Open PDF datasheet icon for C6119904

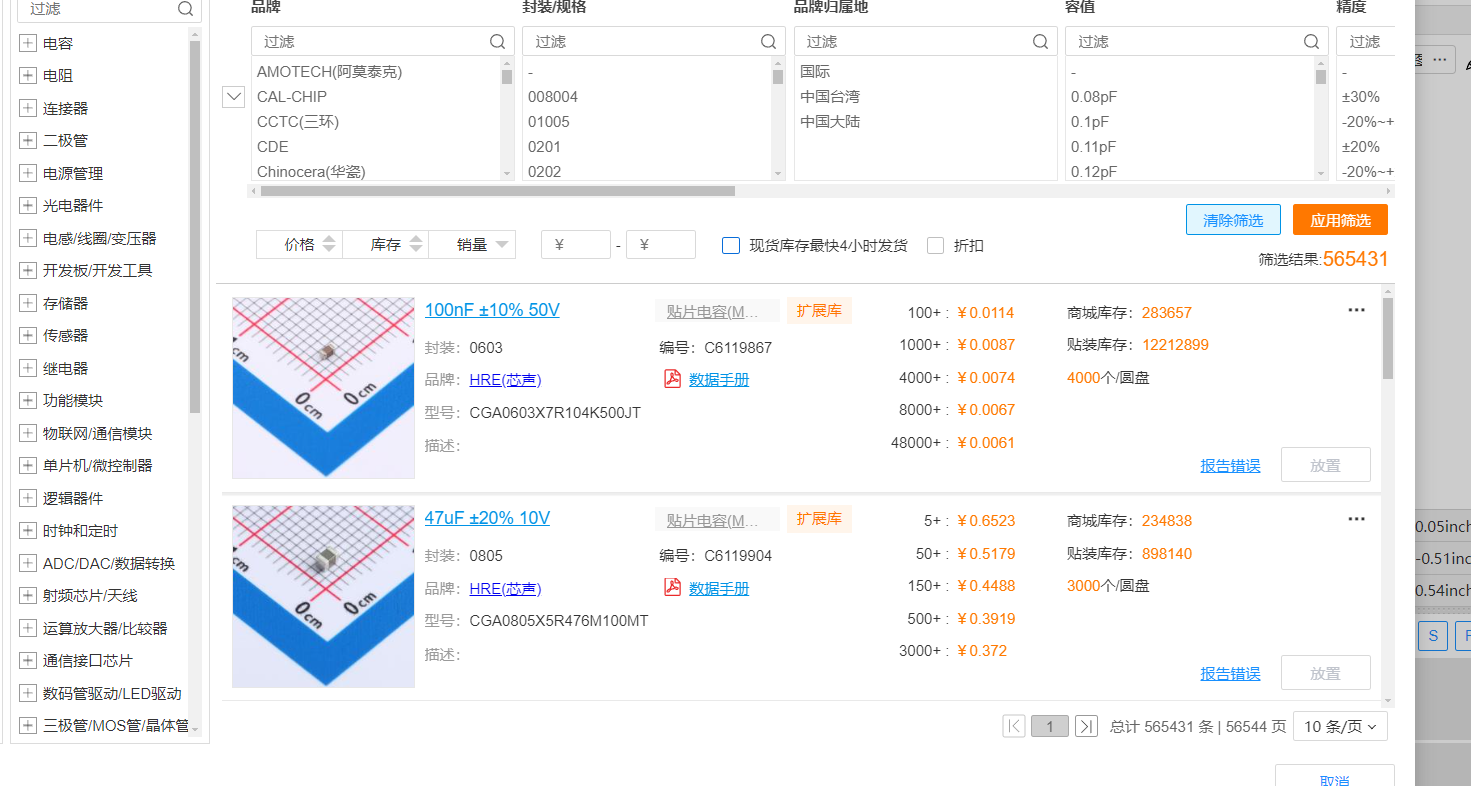coord(673,588)
